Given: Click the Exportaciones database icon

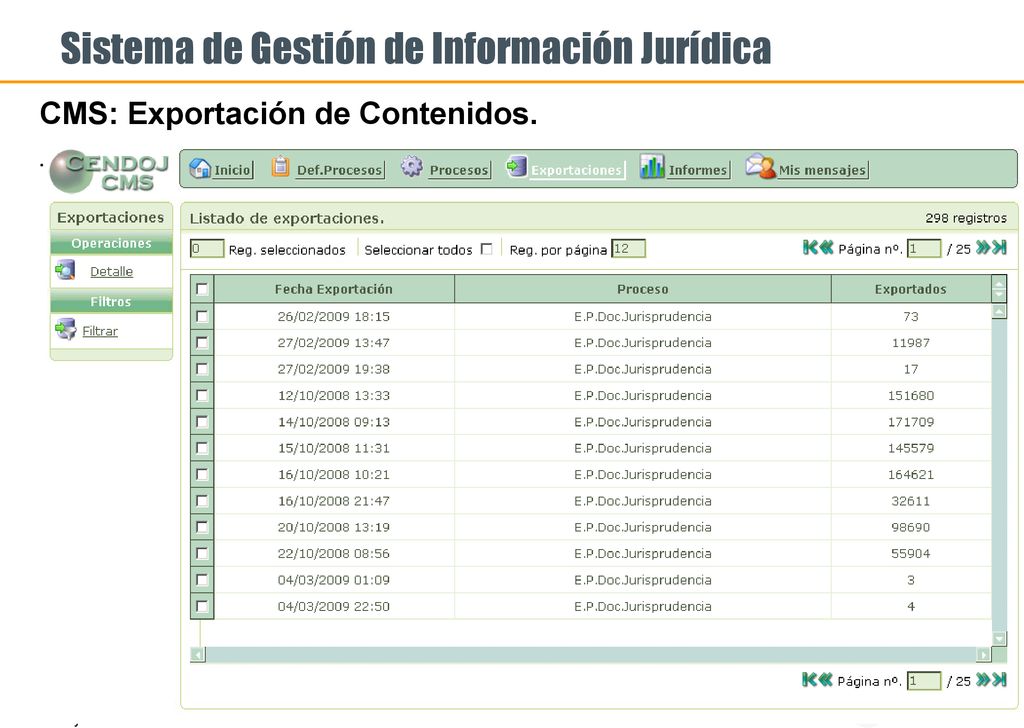Looking at the screenshot, I should 517,166.
